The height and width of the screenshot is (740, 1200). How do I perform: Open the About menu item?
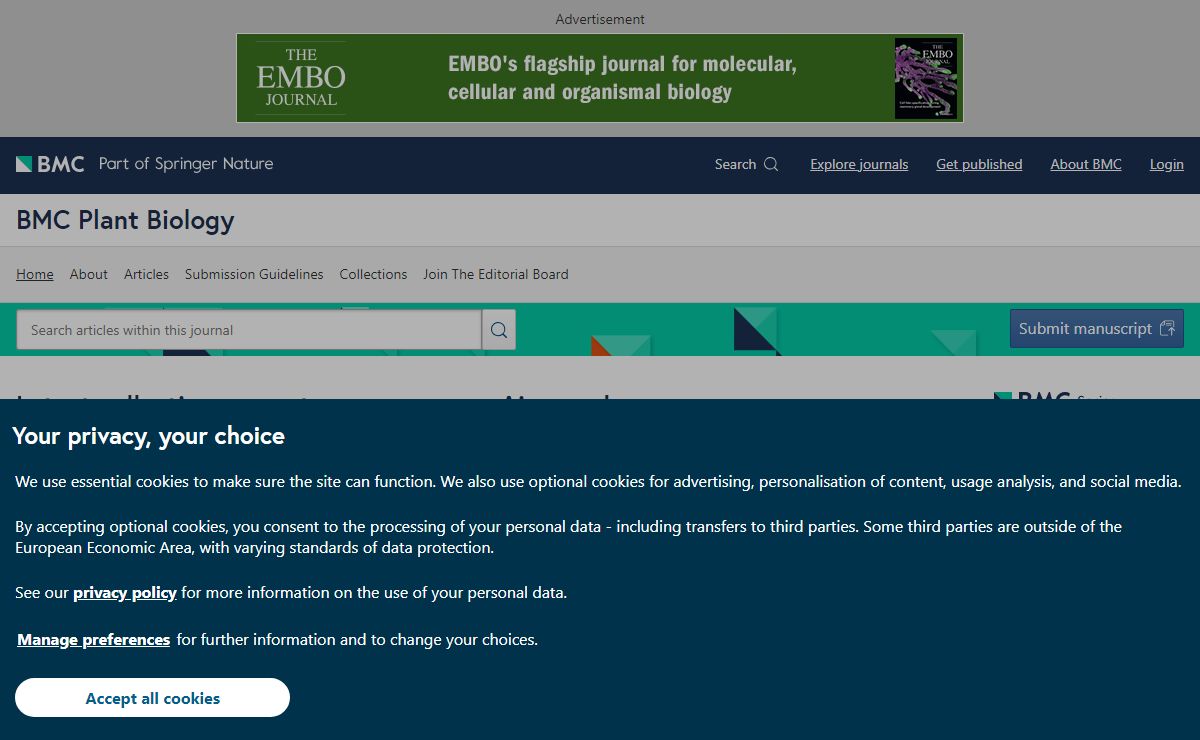pyautogui.click(x=88, y=274)
